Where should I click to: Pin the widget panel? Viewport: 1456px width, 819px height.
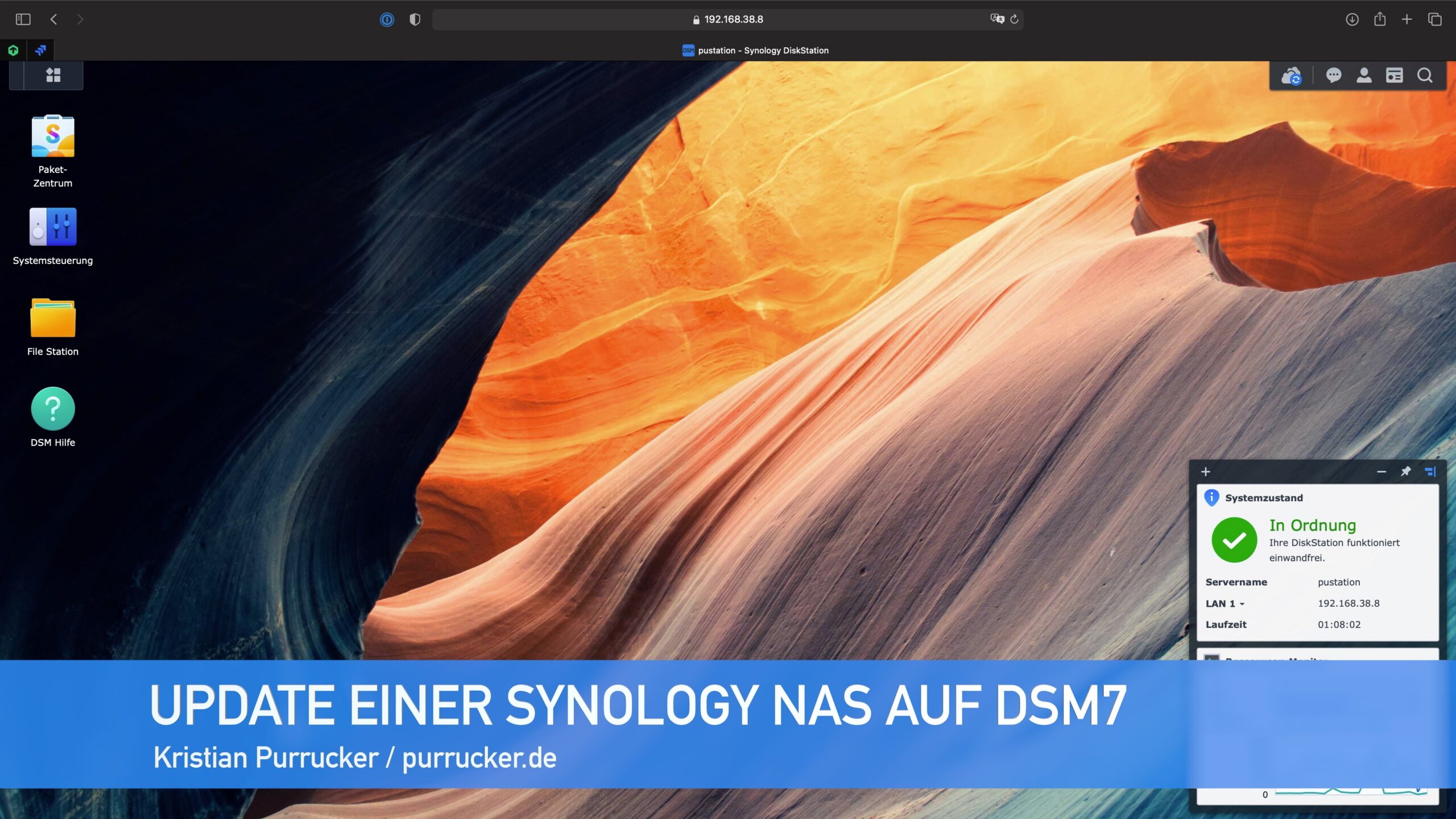[x=1405, y=471]
